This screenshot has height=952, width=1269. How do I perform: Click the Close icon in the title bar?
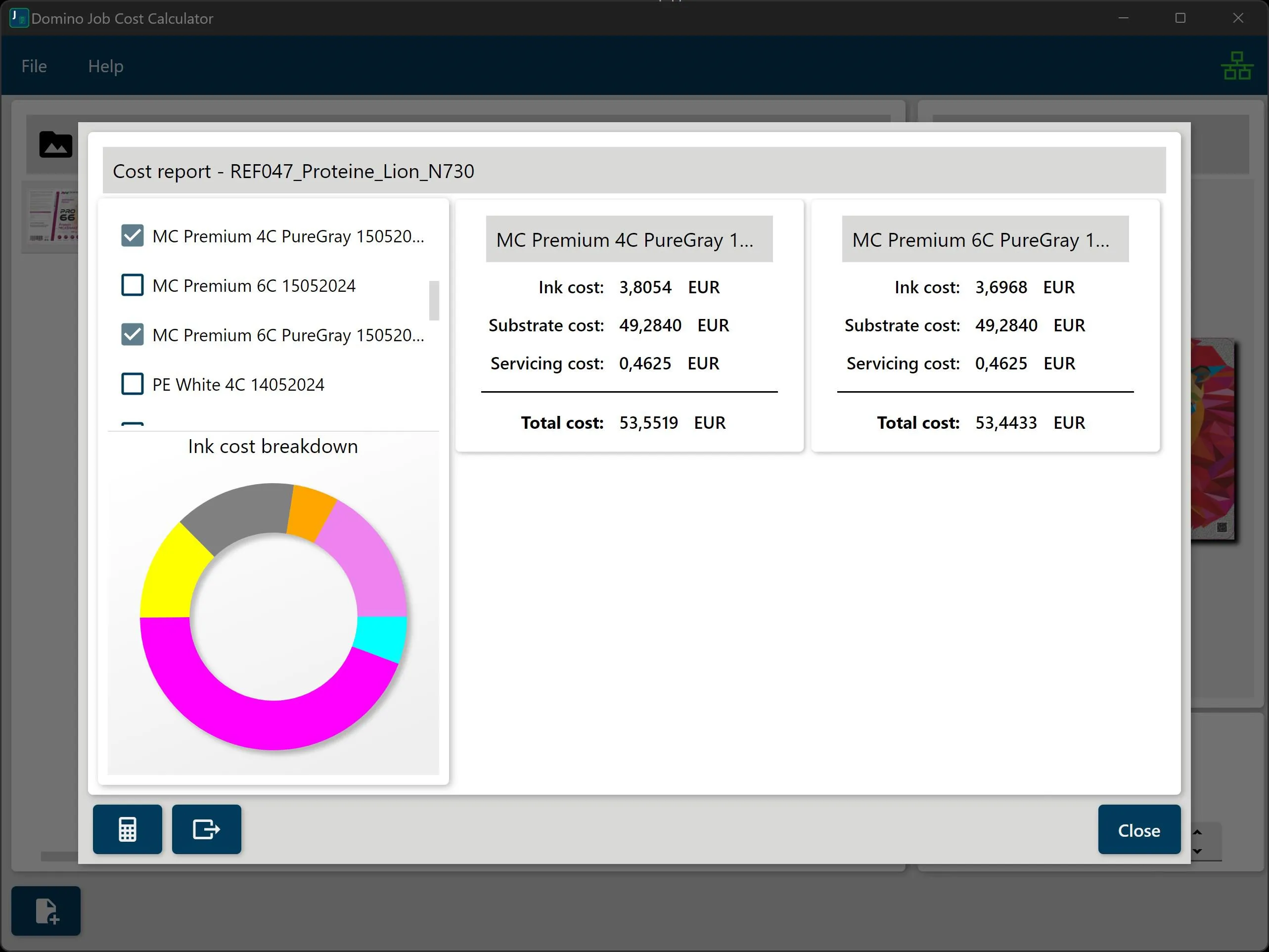1237,18
